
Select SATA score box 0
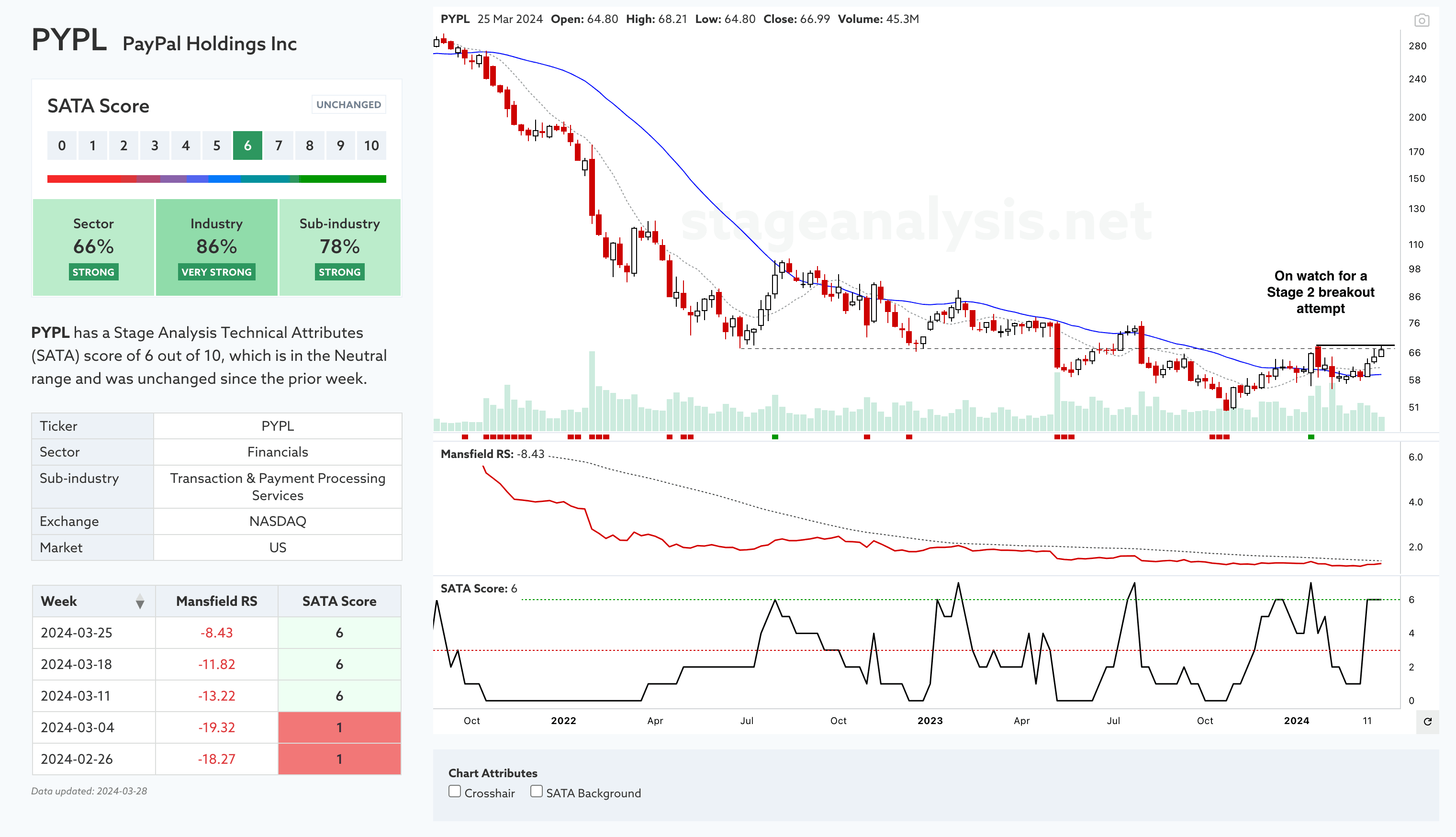tap(62, 145)
